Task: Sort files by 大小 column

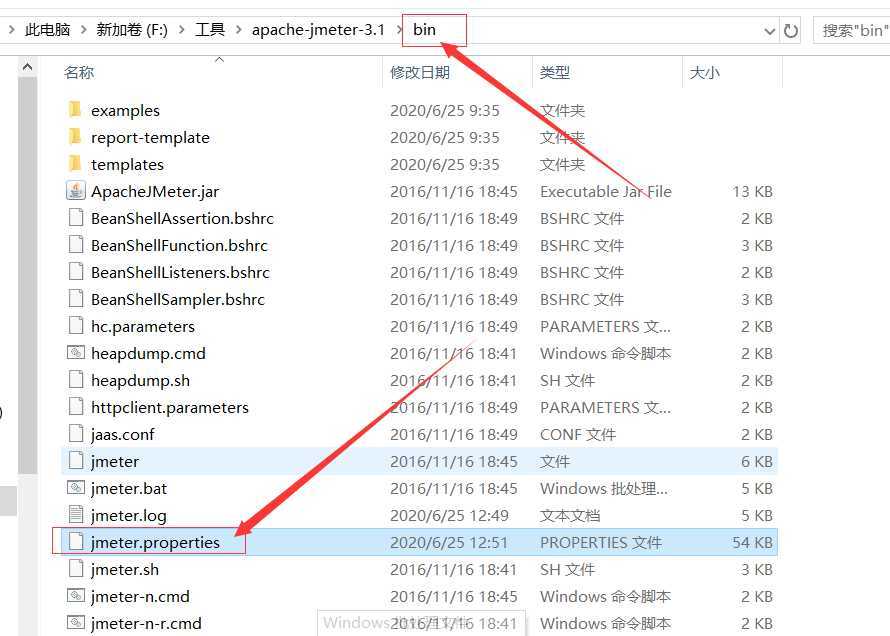Action: (x=704, y=73)
